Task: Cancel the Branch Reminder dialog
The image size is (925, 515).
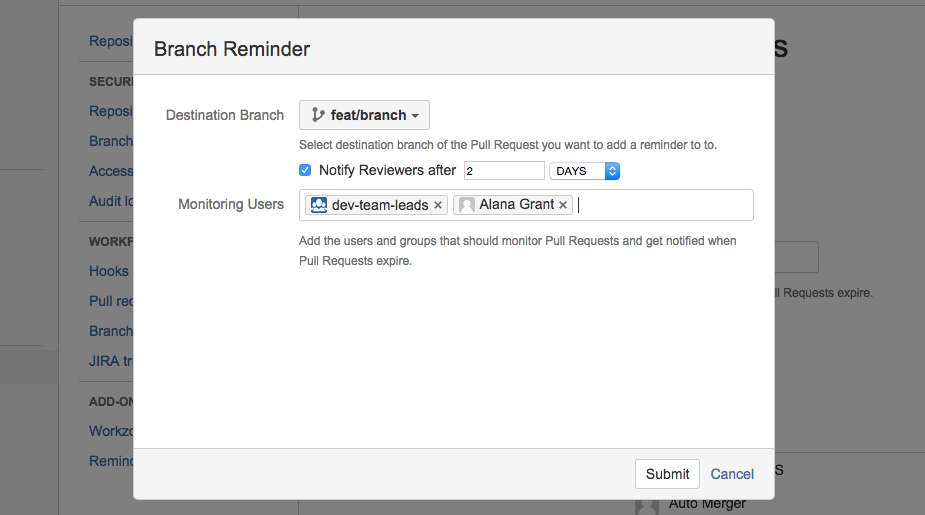Action: pos(732,474)
